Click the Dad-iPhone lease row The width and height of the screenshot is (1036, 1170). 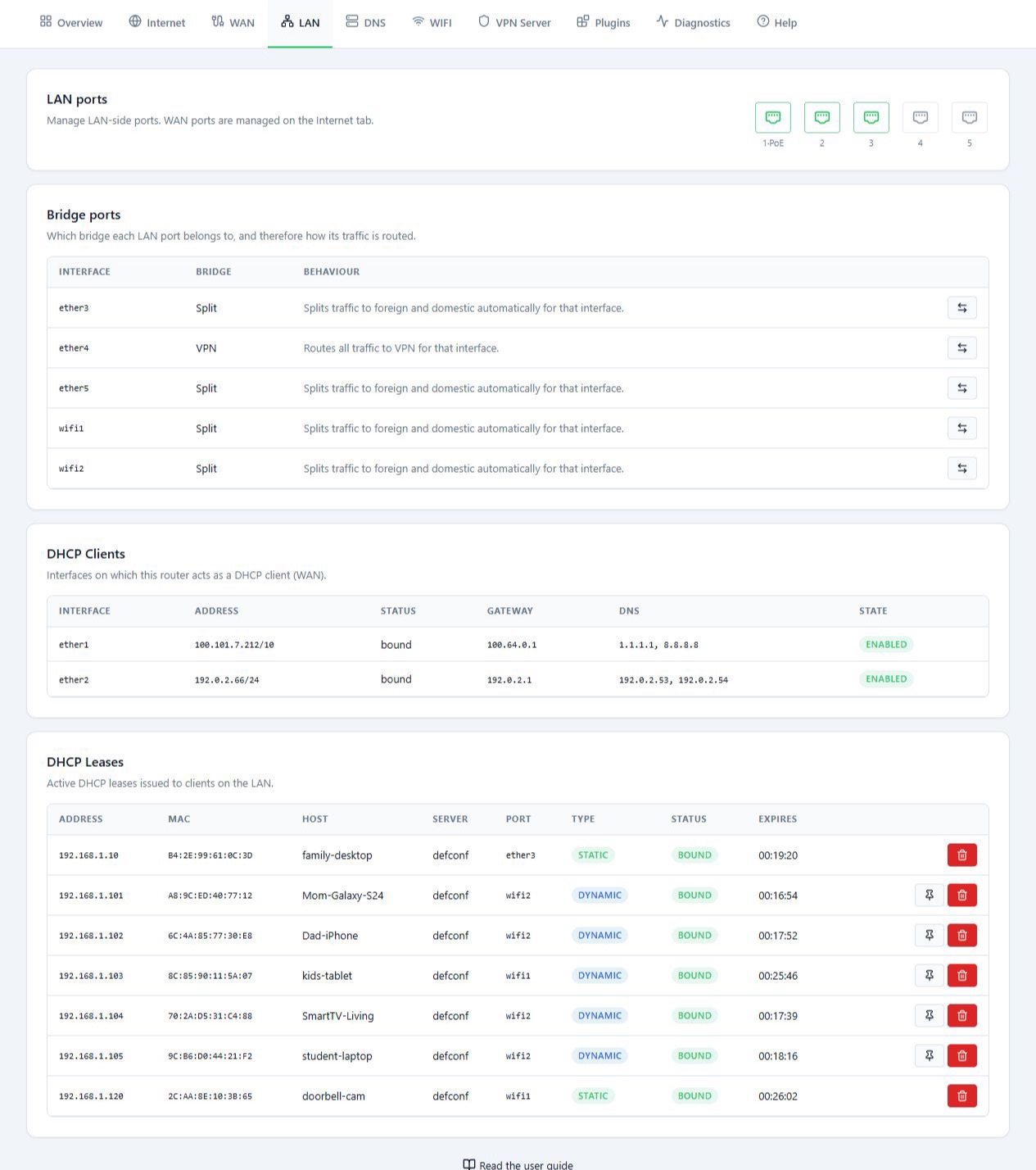(x=518, y=936)
